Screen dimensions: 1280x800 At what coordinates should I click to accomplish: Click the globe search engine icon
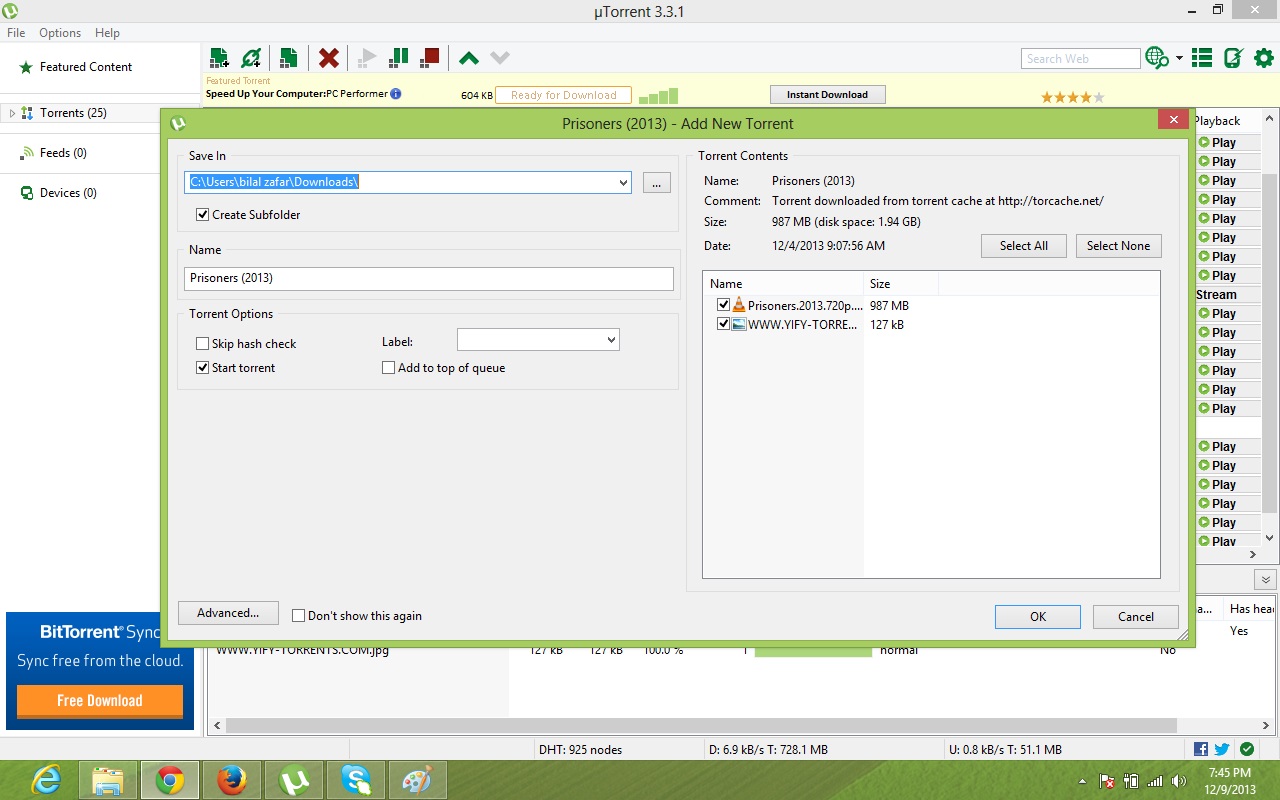[x=1157, y=58]
